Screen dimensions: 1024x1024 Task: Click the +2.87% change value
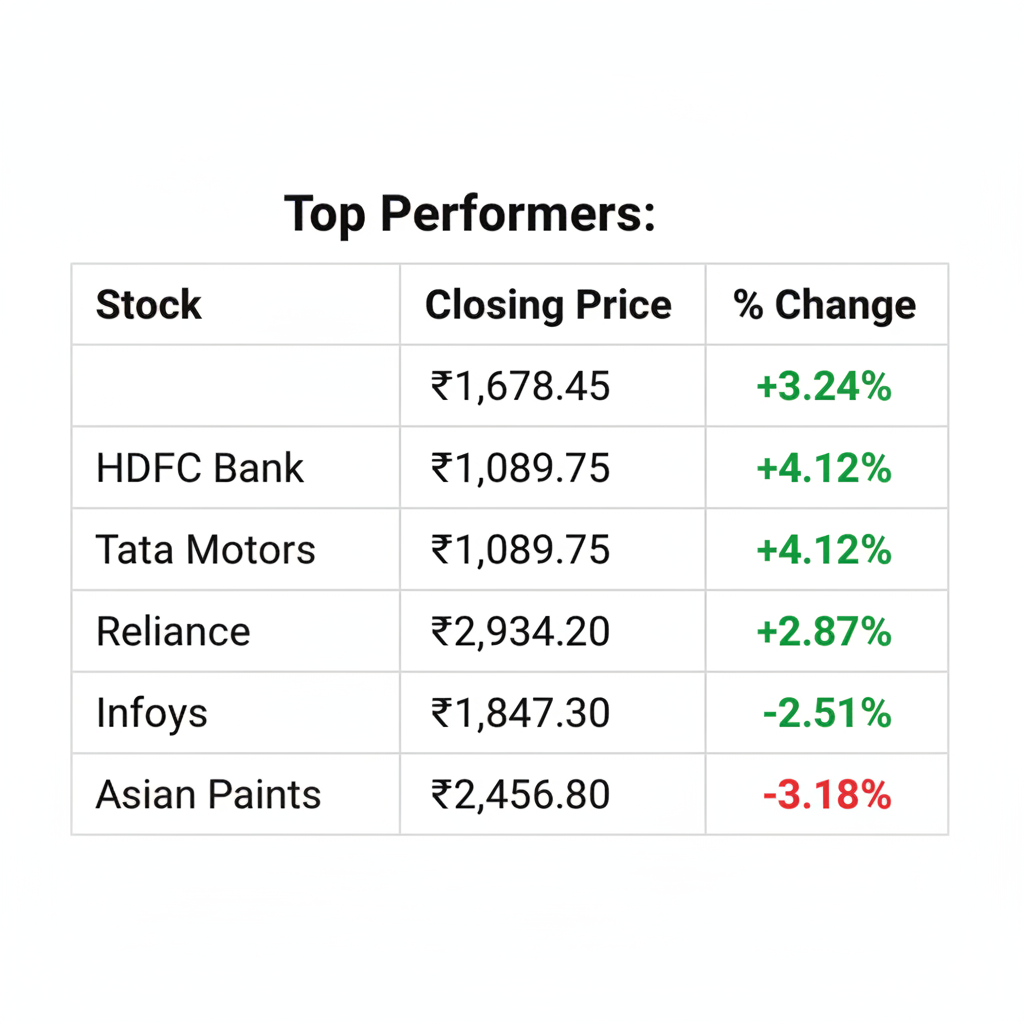tap(825, 632)
